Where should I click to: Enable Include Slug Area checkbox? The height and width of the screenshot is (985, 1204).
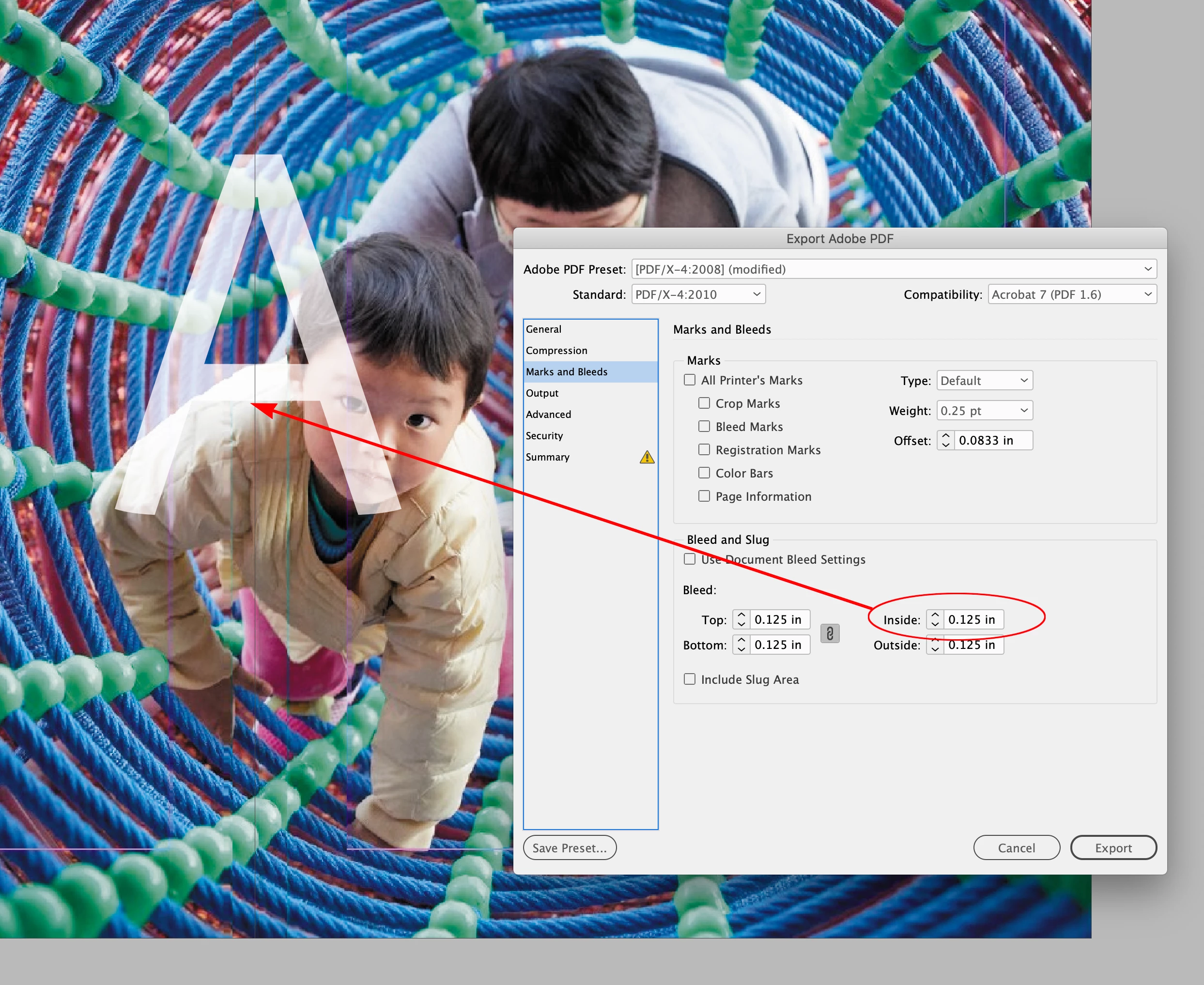[689, 679]
